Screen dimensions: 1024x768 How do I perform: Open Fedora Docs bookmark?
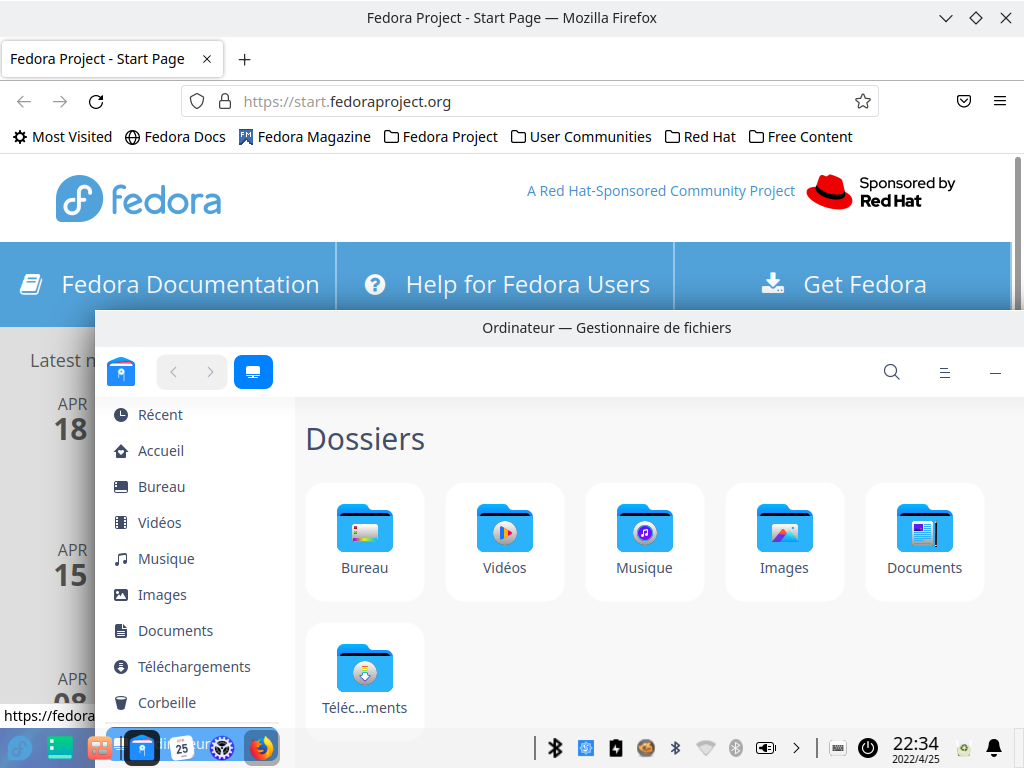click(x=175, y=137)
